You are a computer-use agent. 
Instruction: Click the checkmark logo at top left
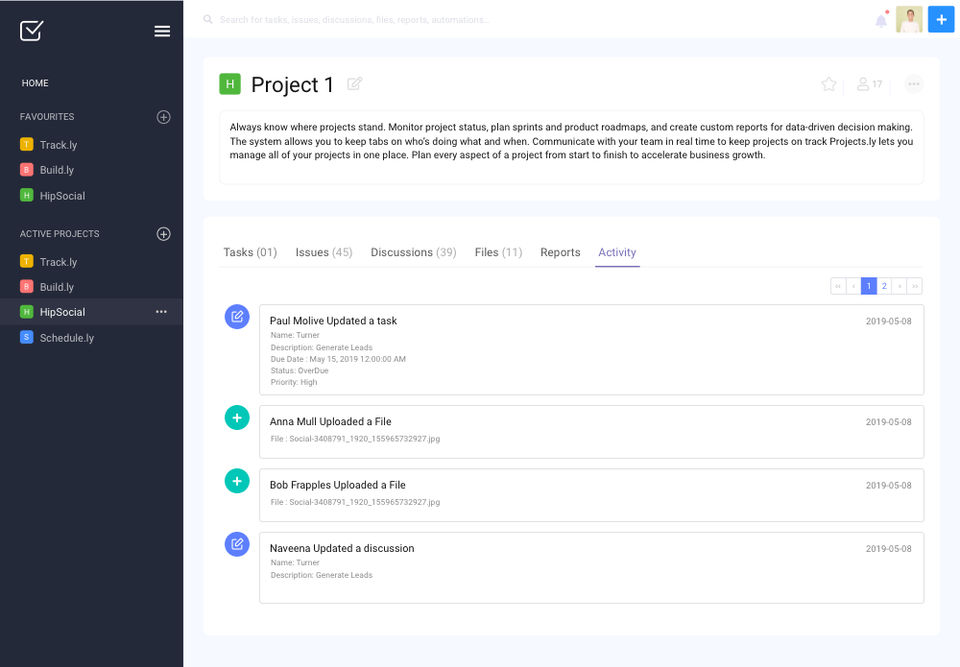[x=32, y=31]
